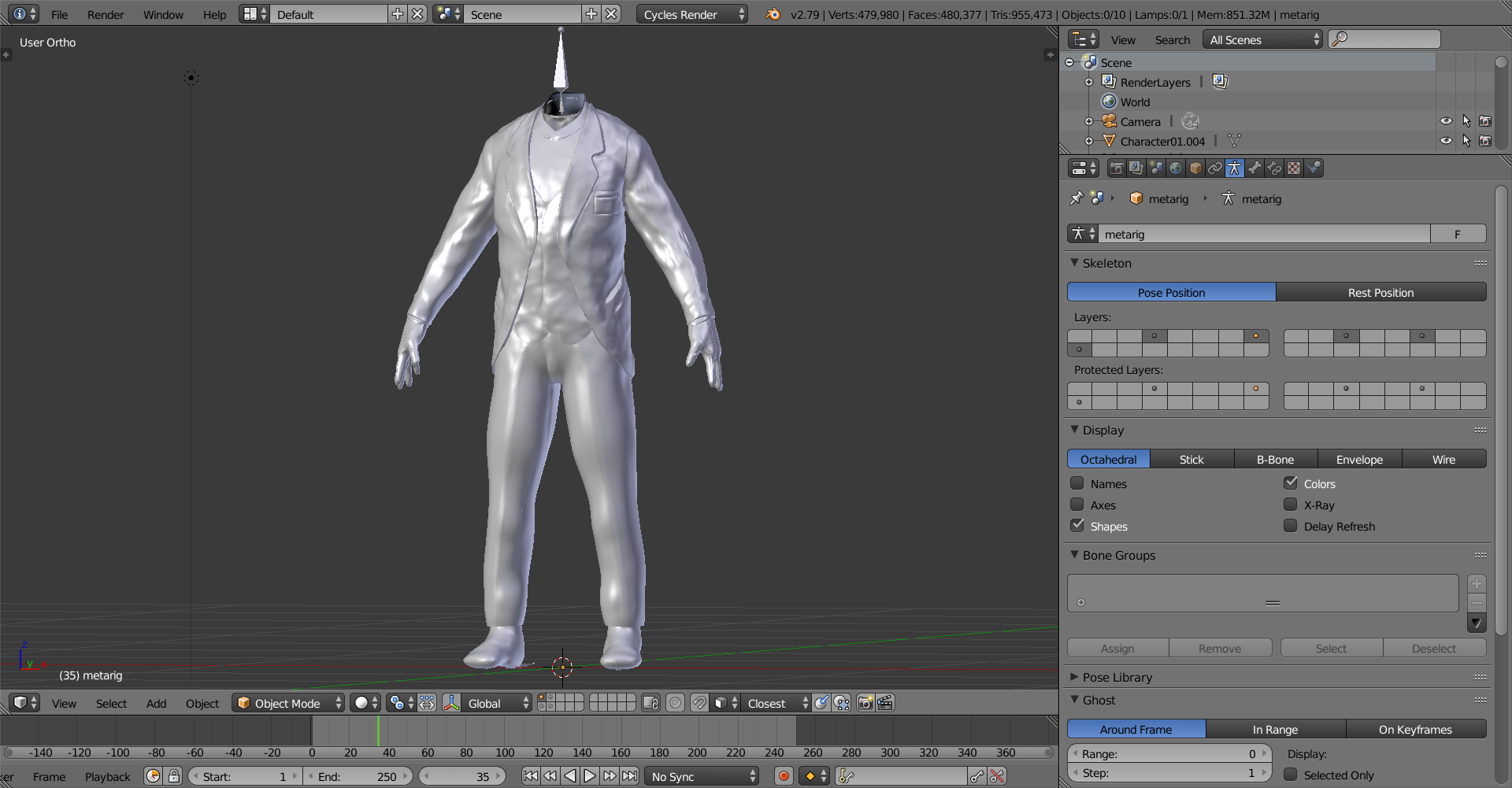Enable the Names display checkbox
The image size is (1512, 788).
point(1077,483)
